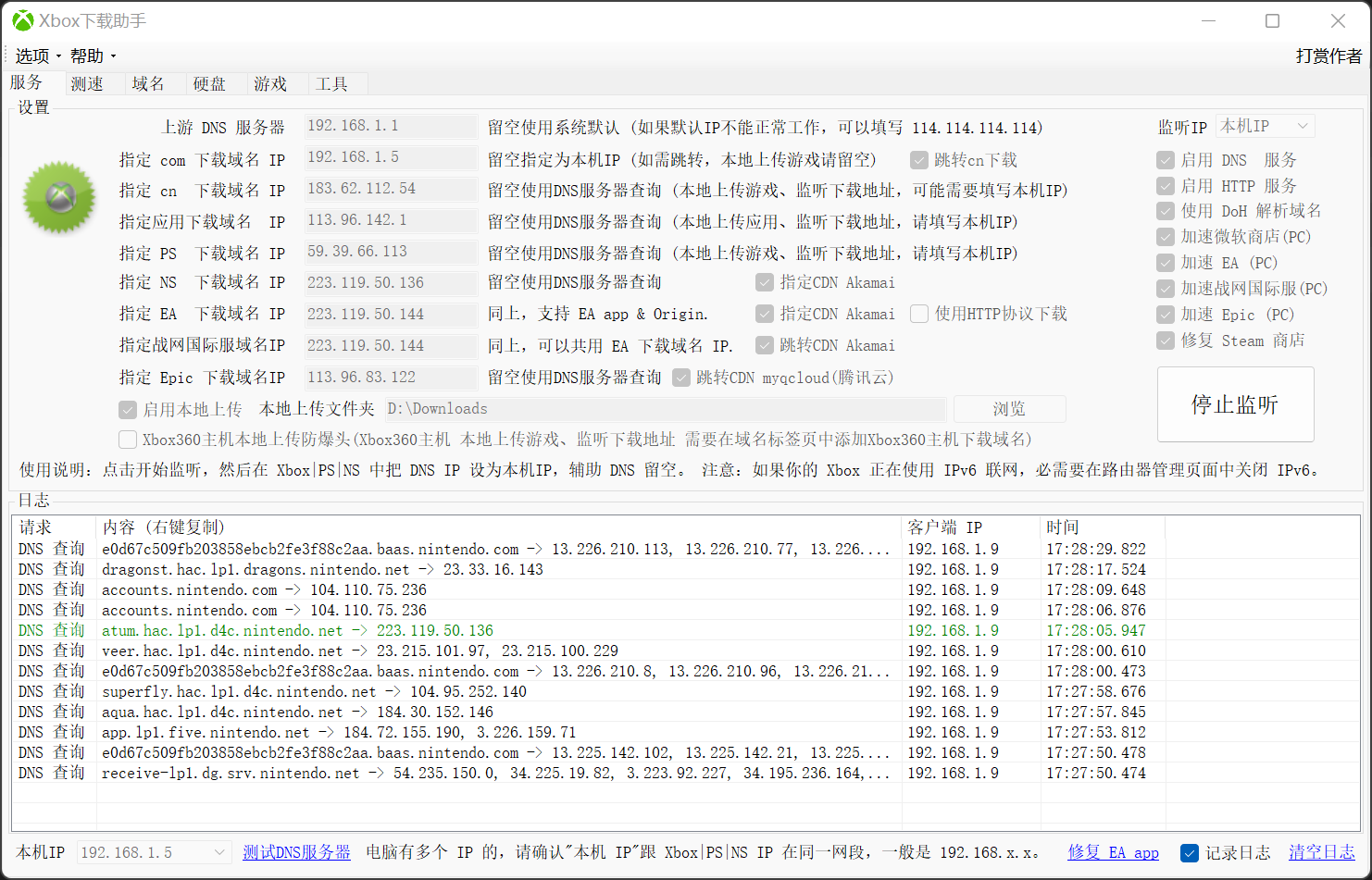The width and height of the screenshot is (1372, 880).
Task: Minimize the Xbox下载助手 window
Action: (1208, 20)
